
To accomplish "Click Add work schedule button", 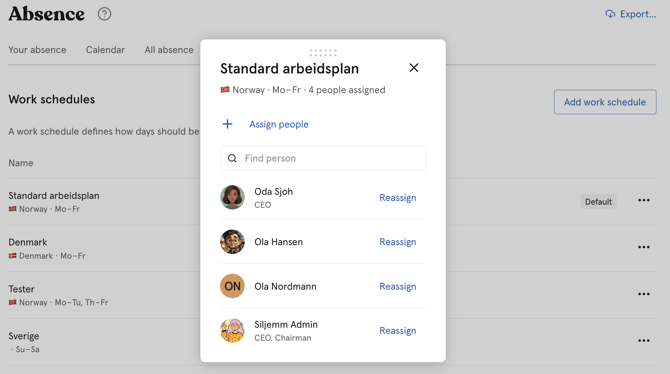I will pos(605,102).
